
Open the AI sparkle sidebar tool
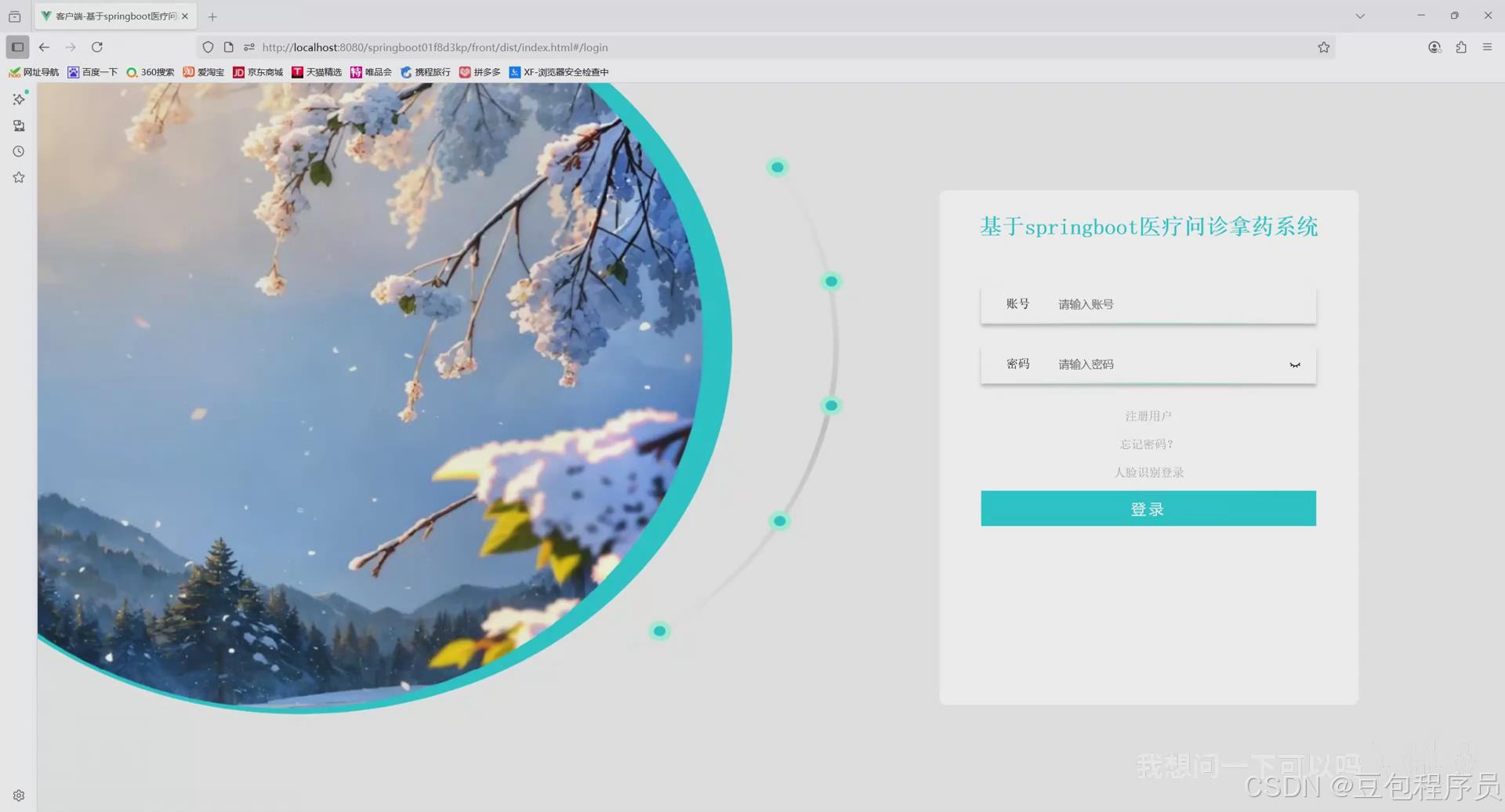[19, 99]
